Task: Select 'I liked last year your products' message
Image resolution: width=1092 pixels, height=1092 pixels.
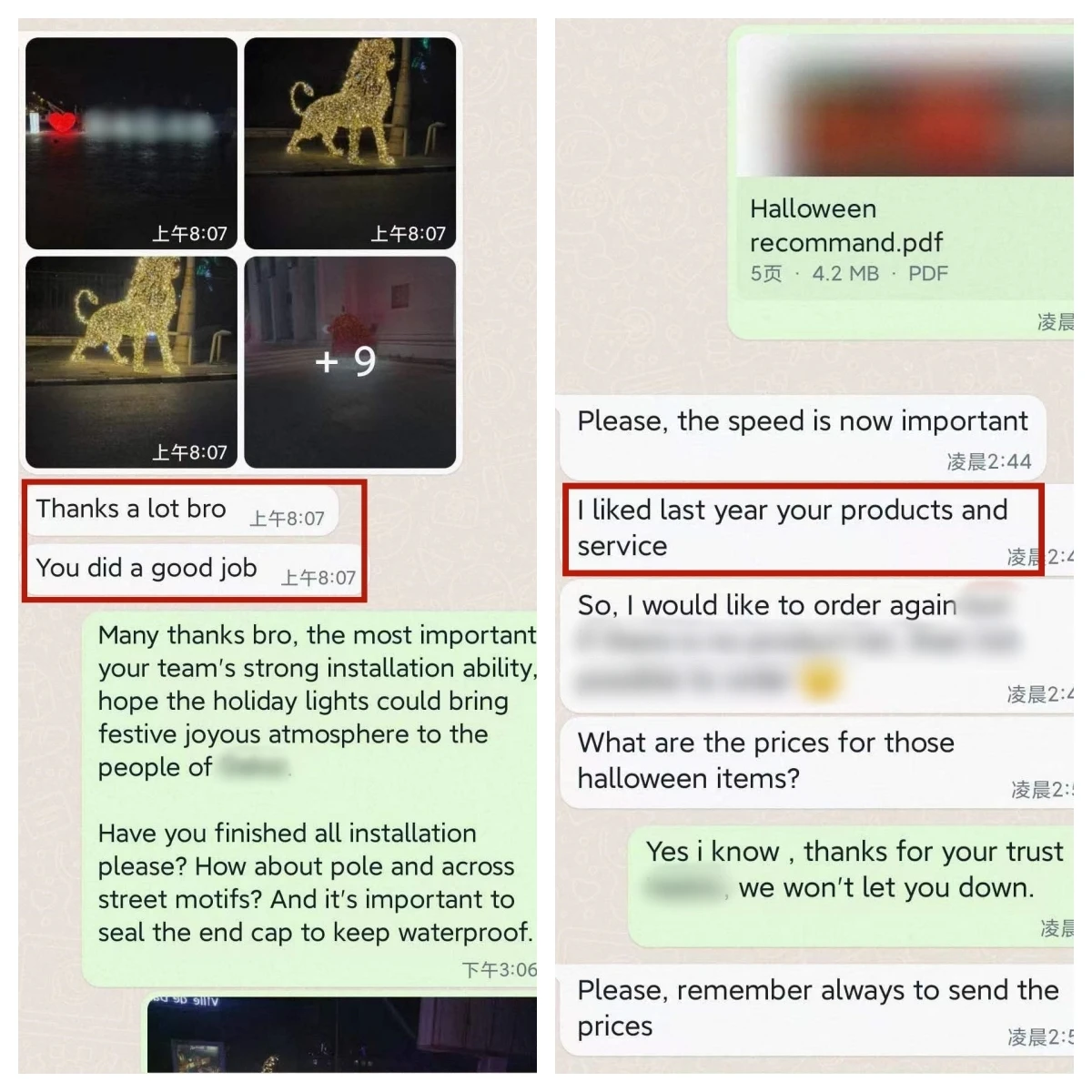Action: (803, 529)
